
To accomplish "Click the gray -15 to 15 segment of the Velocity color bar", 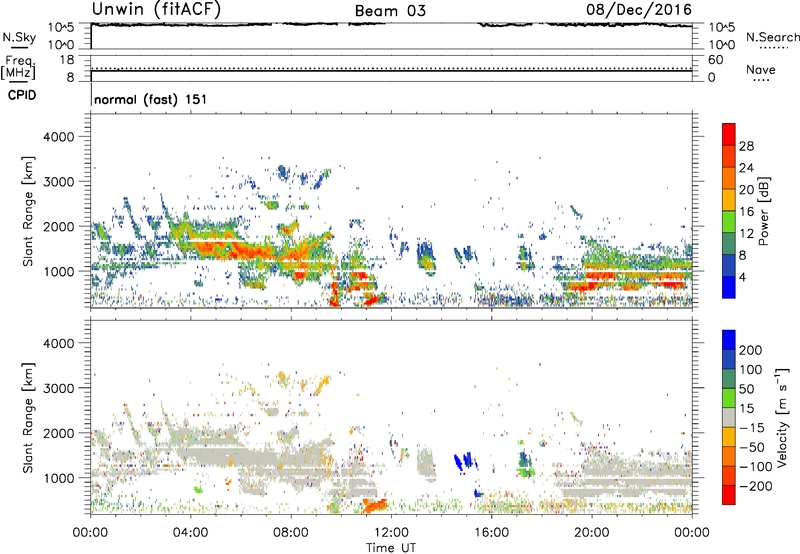I will pos(729,417).
